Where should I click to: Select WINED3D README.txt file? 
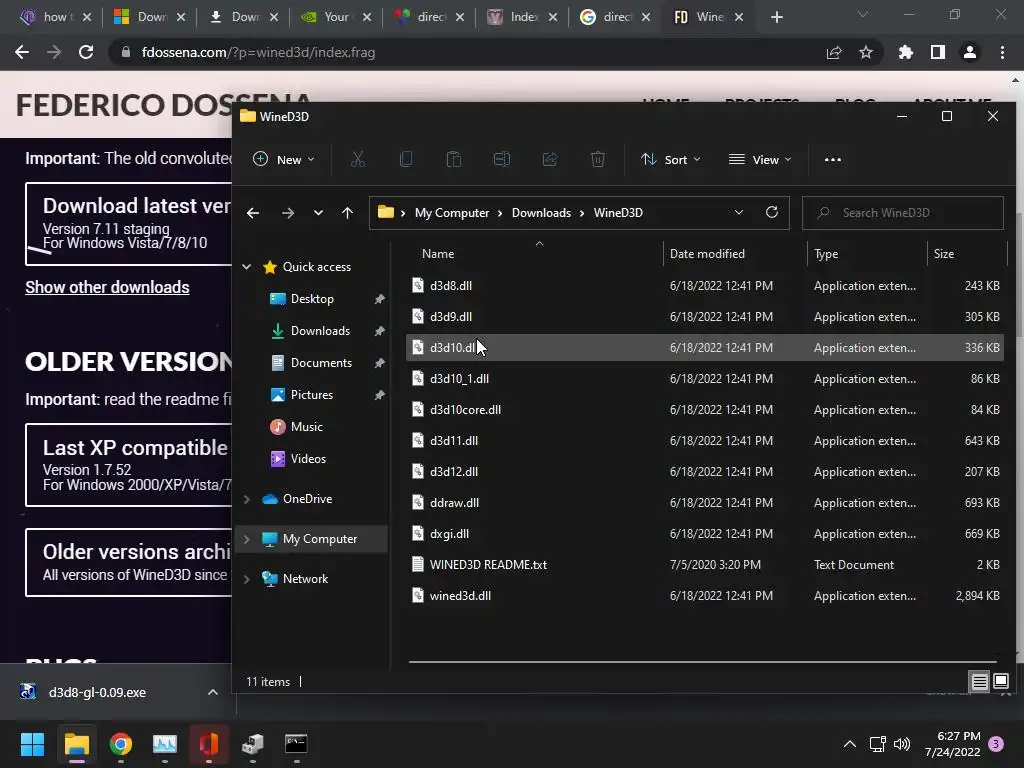tap(705, 565)
